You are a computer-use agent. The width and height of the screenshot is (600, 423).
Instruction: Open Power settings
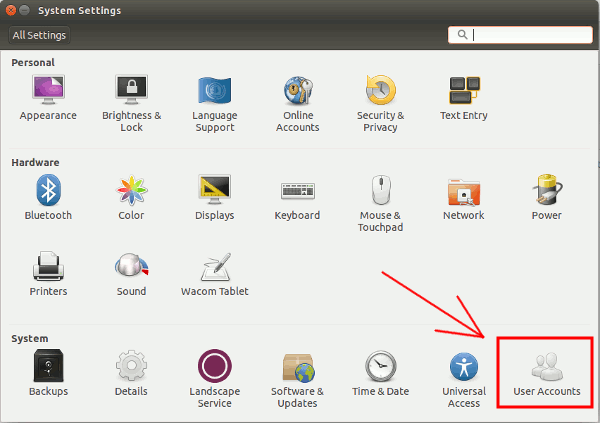point(547,197)
